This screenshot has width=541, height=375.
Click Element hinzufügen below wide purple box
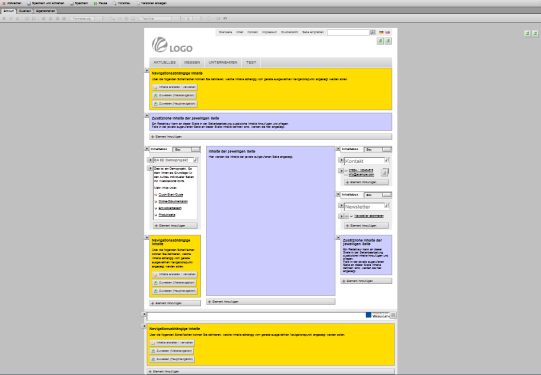[270, 137]
